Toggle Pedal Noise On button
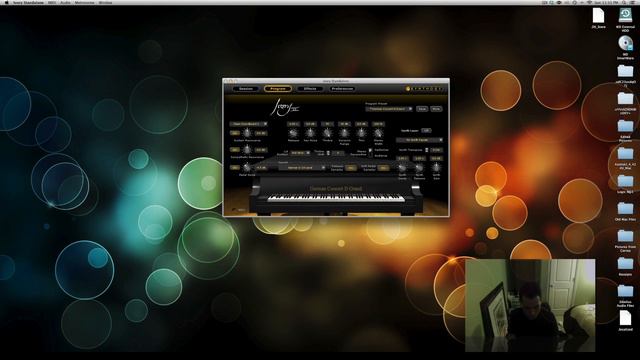The height and width of the screenshot is (360, 640). 235,167
